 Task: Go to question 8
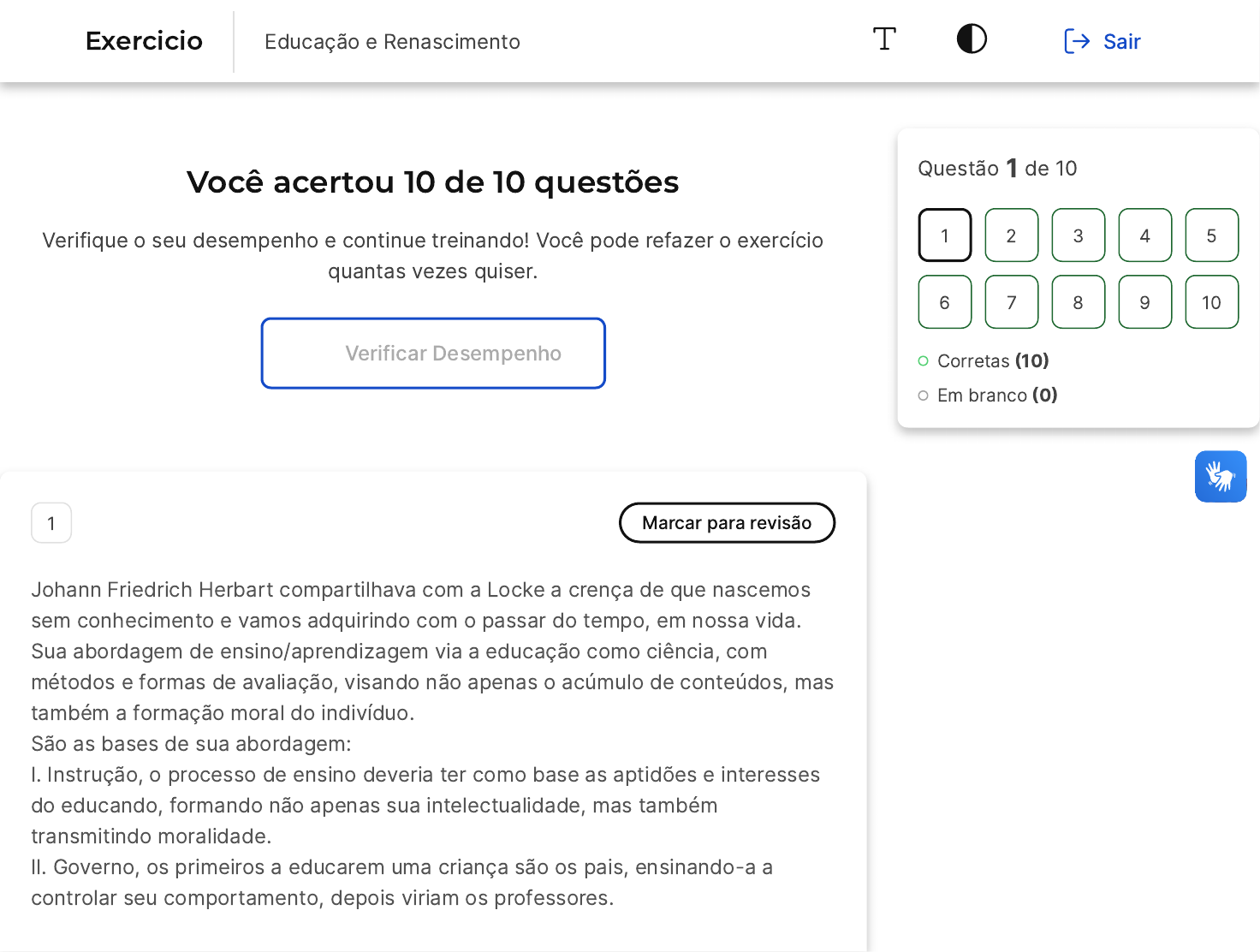point(1078,302)
